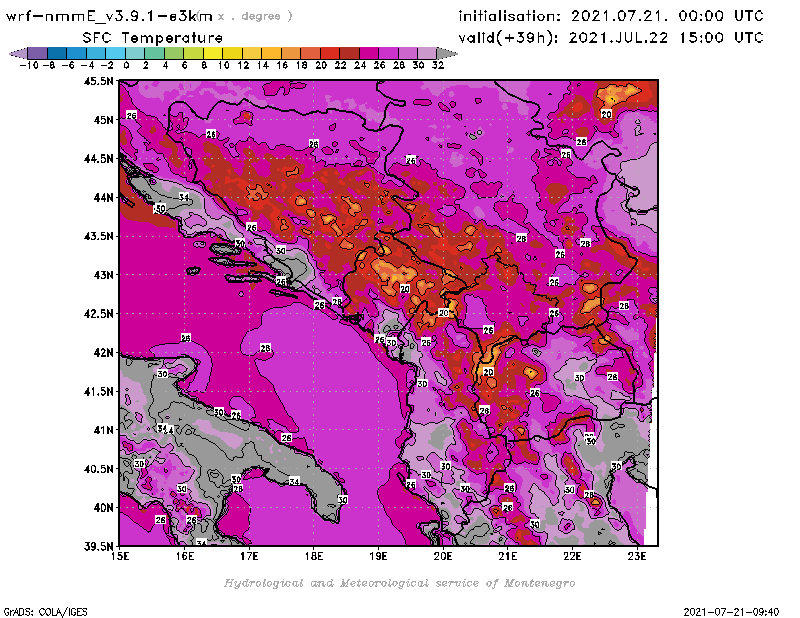This screenshot has width=800, height=618.
Task: Click the 20 to 22 red legend swatch
Action: [x=330, y=54]
